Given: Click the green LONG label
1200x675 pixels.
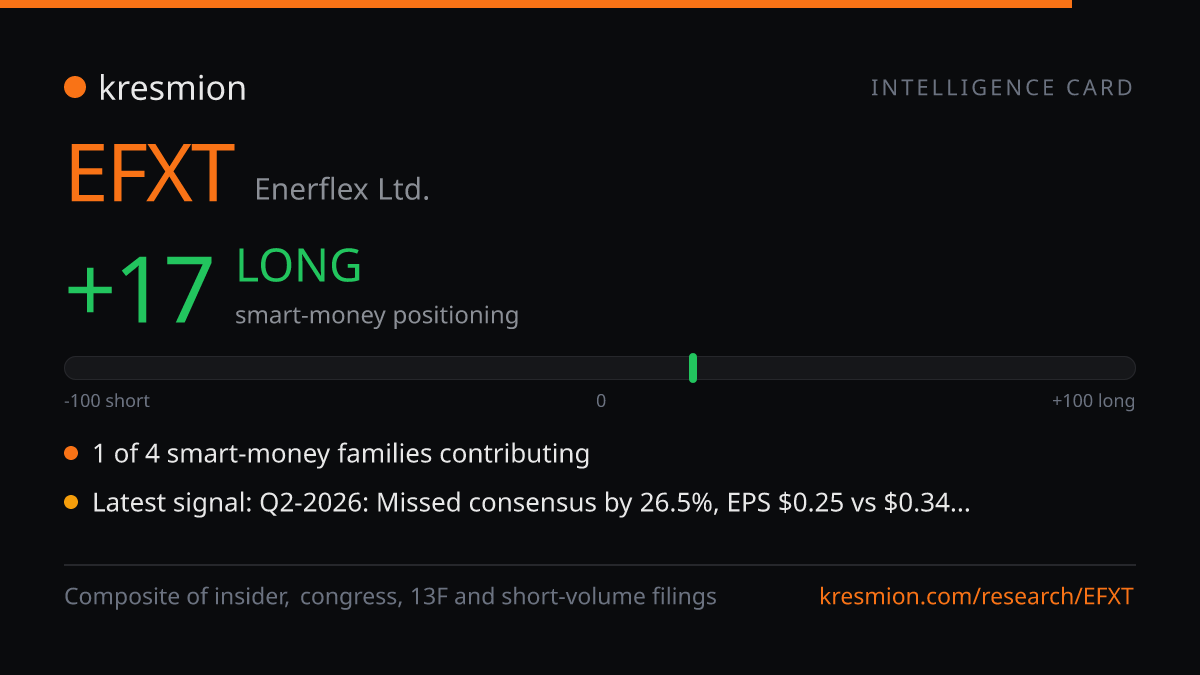Looking at the screenshot, I should point(298,266).
